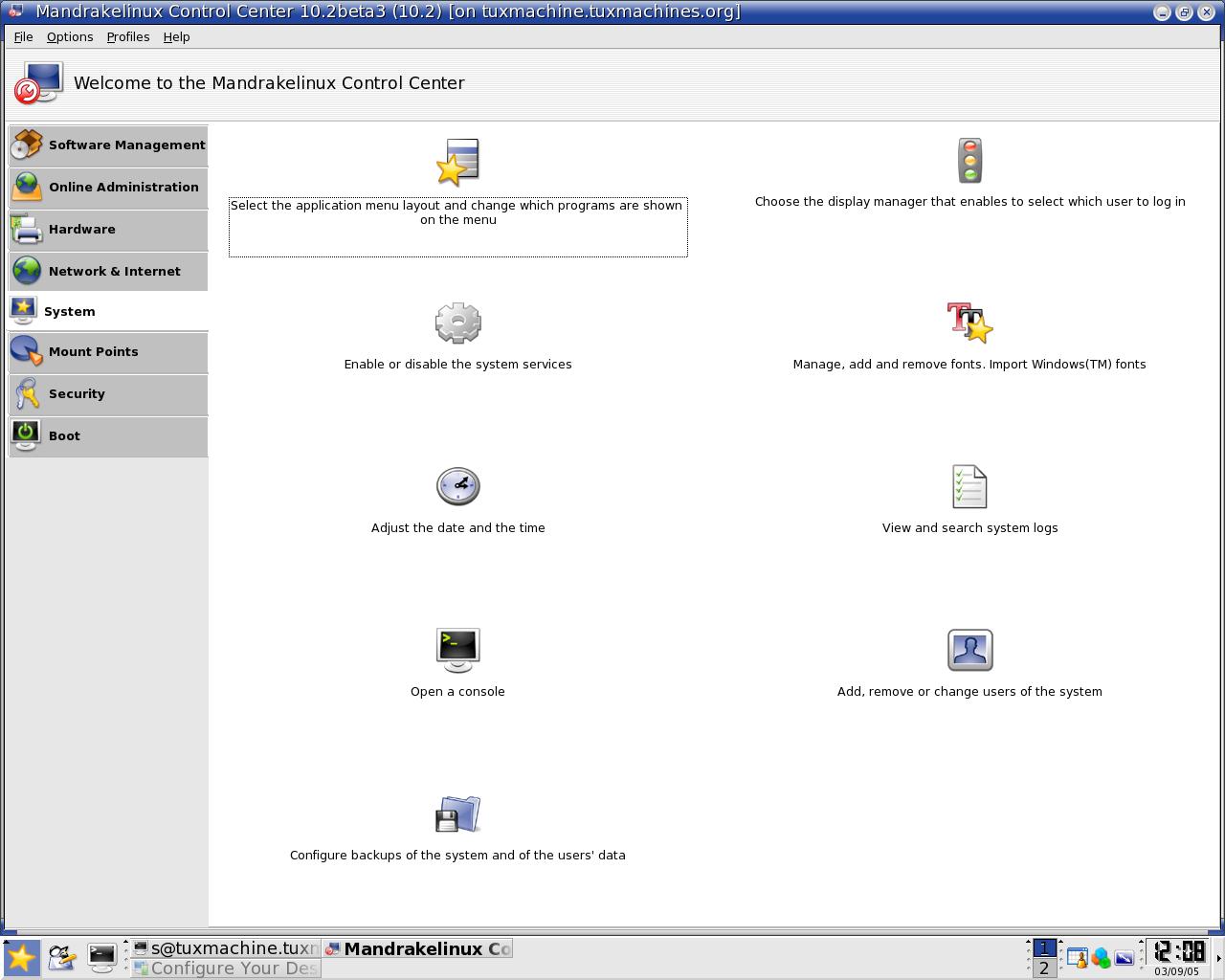Click the Control Center monitor logo icon

(38, 83)
